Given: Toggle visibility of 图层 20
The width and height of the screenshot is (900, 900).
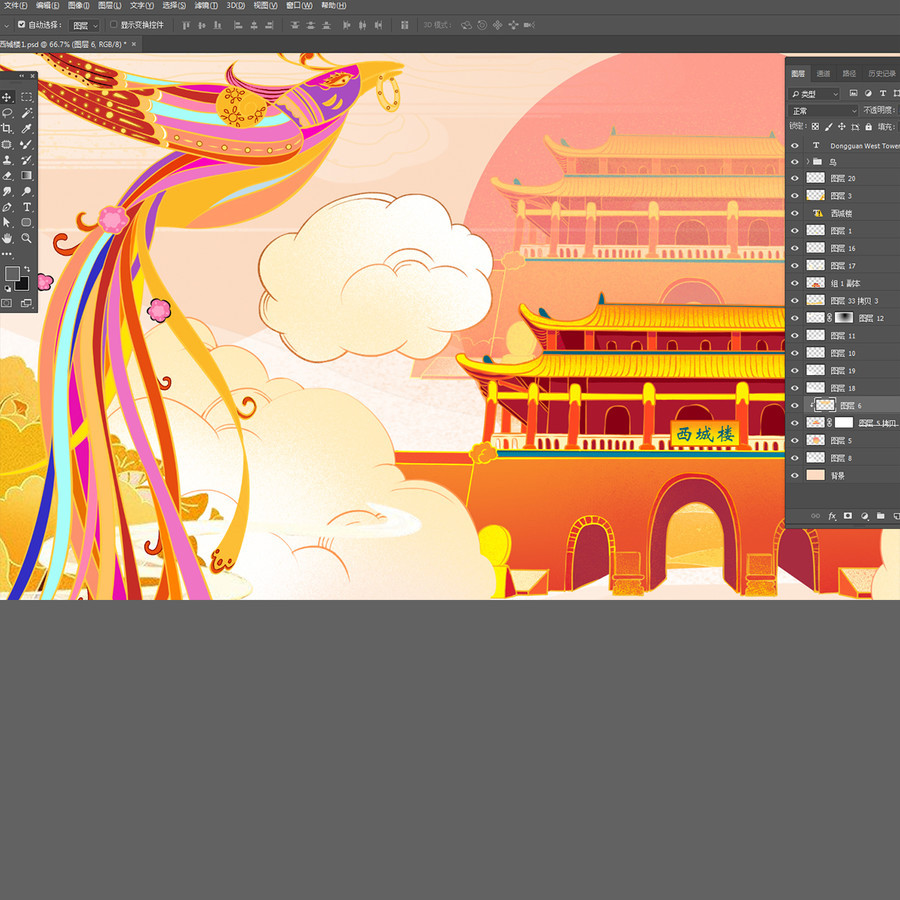Looking at the screenshot, I should tap(795, 179).
